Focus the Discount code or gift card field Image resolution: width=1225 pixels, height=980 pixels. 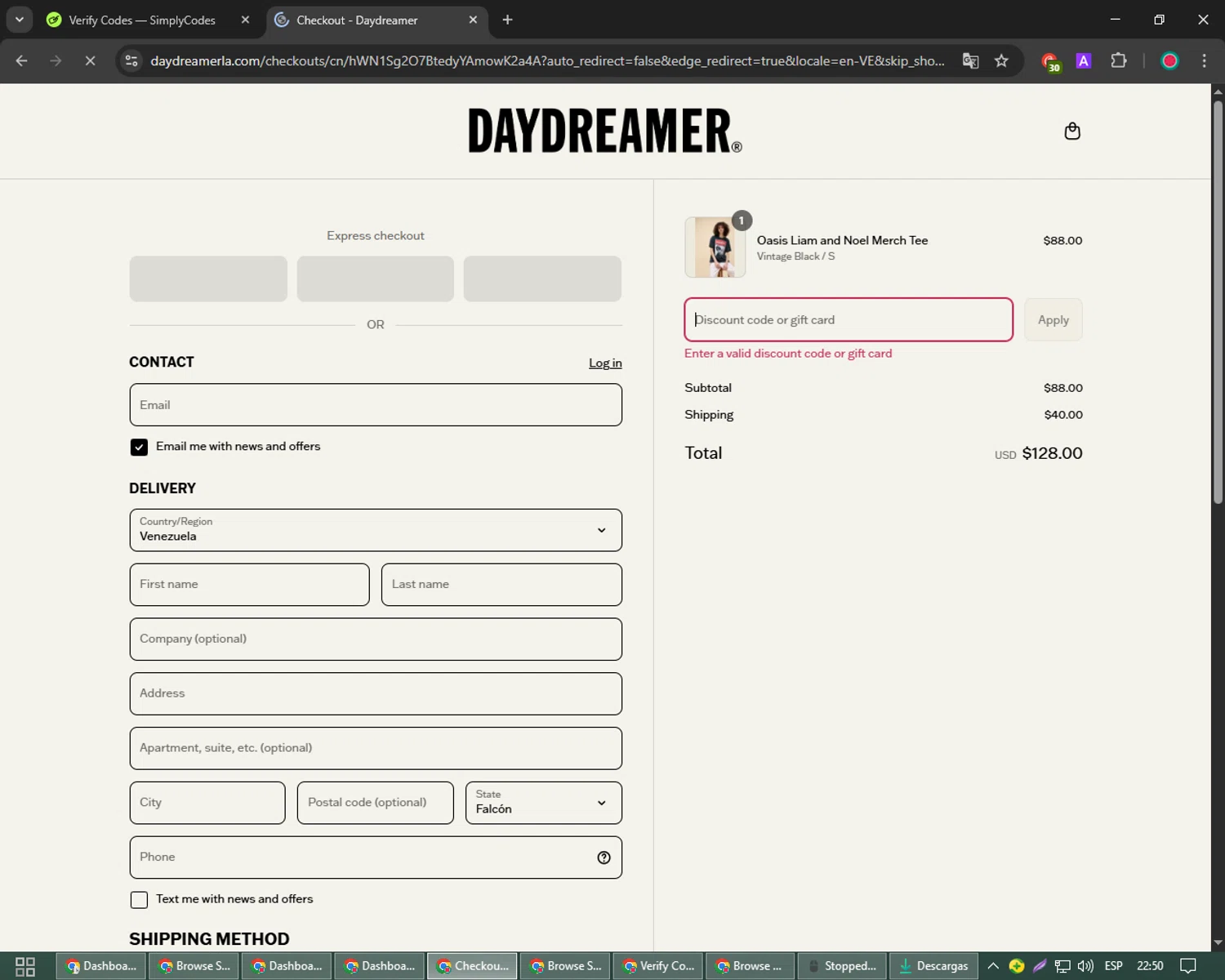pyautogui.click(x=849, y=319)
